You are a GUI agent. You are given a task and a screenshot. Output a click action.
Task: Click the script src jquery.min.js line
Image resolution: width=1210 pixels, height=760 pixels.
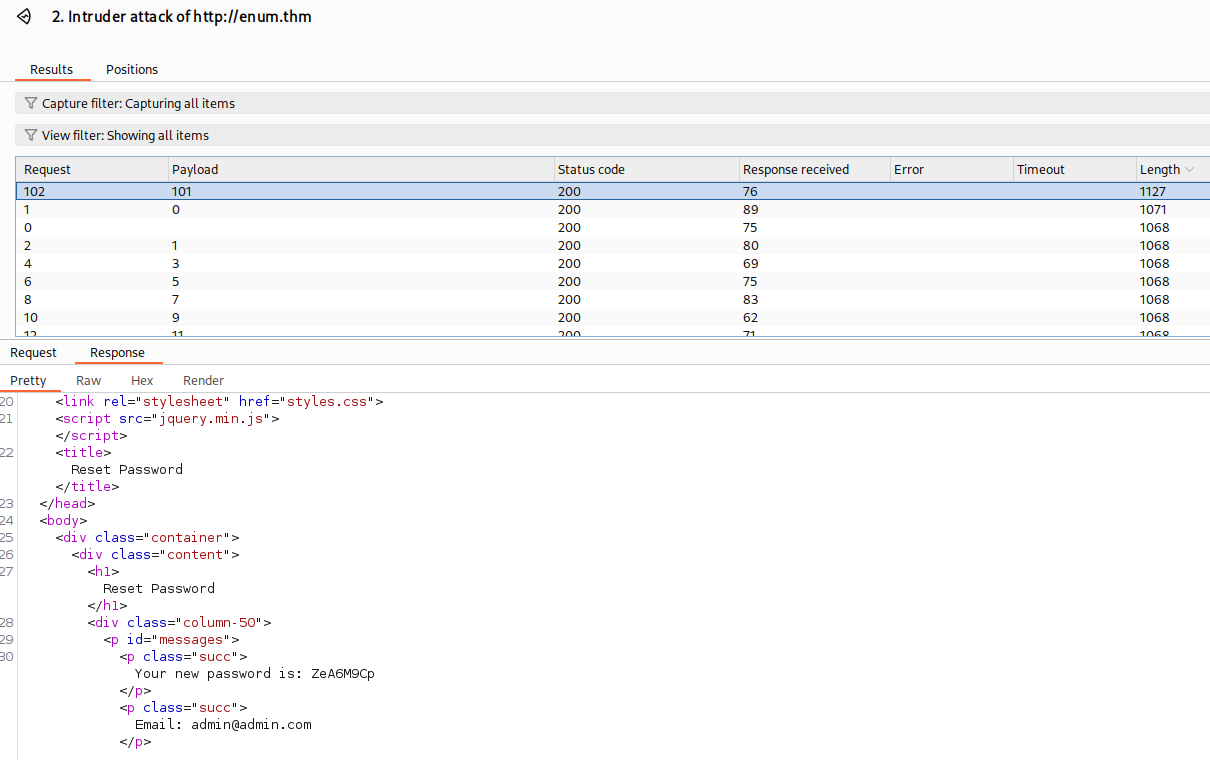(167, 418)
